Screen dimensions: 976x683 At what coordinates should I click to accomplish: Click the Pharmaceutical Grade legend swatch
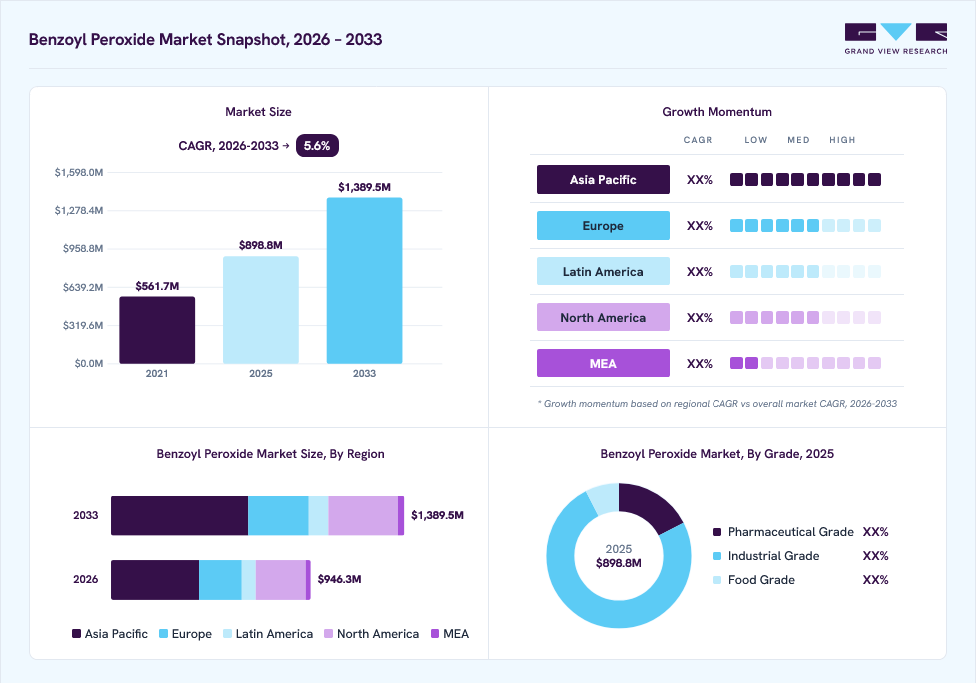point(717,532)
